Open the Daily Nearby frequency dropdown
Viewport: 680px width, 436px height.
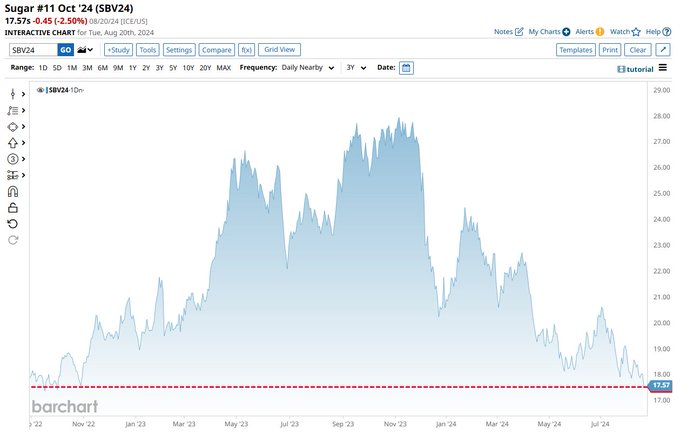[x=307, y=68]
